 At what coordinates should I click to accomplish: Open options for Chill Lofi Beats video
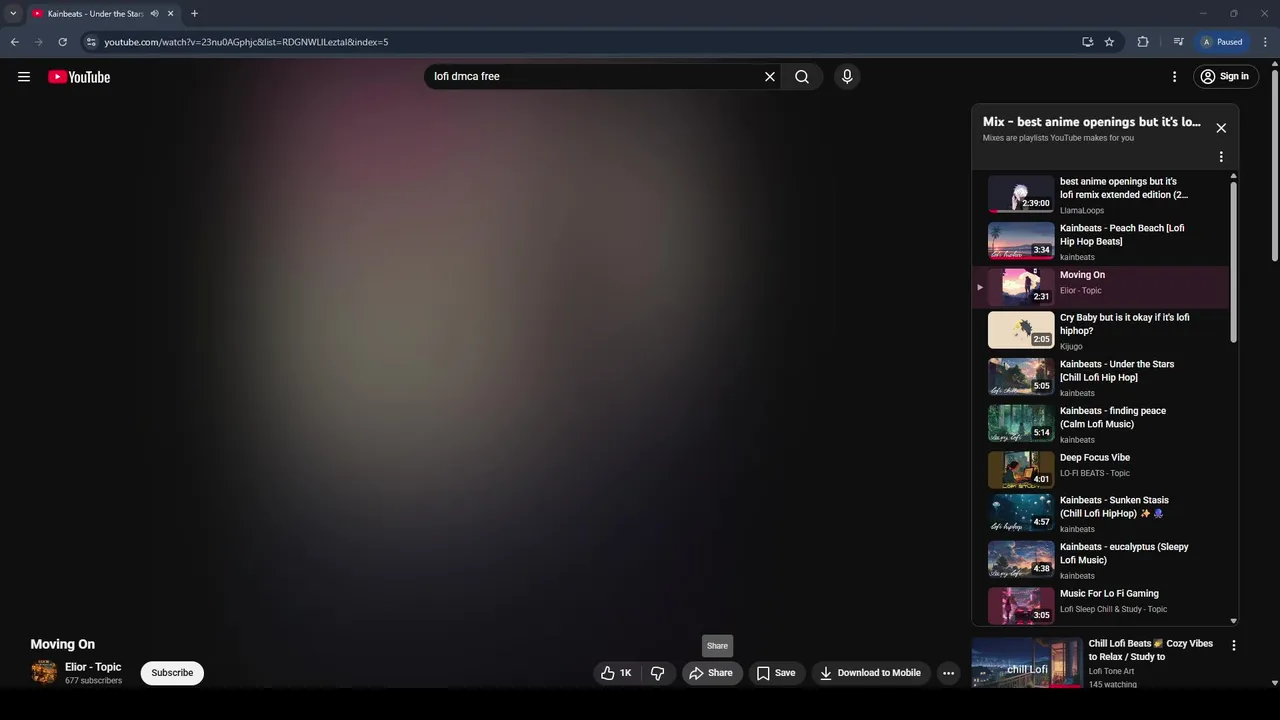tap(1234, 646)
